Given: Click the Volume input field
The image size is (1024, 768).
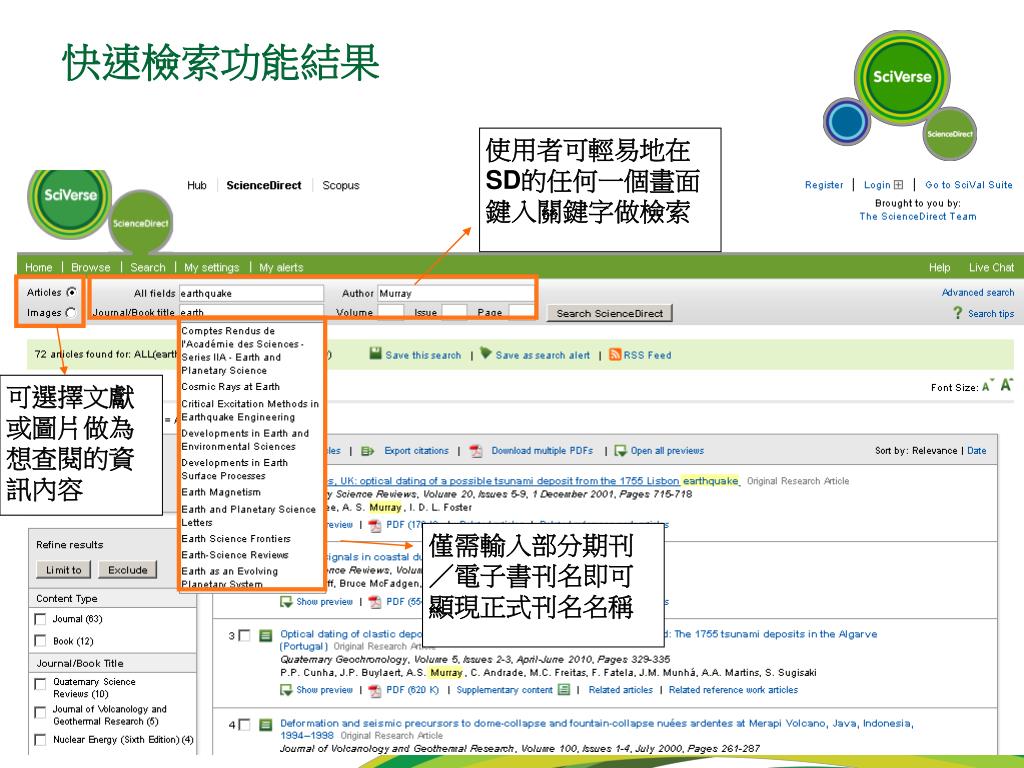Looking at the screenshot, I should click(x=391, y=312).
